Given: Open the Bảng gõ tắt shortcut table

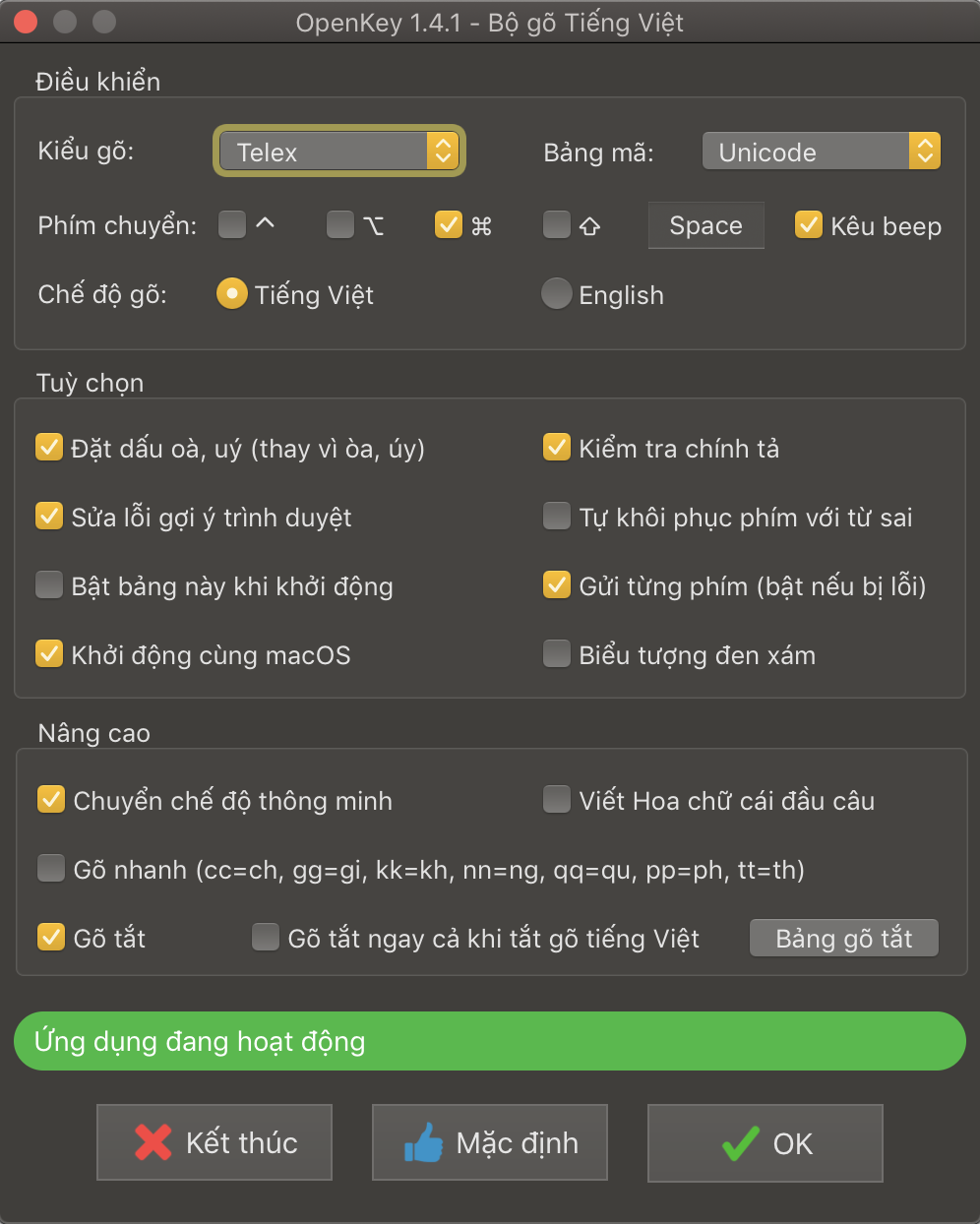Looking at the screenshot, I should [x=843, y=938].
